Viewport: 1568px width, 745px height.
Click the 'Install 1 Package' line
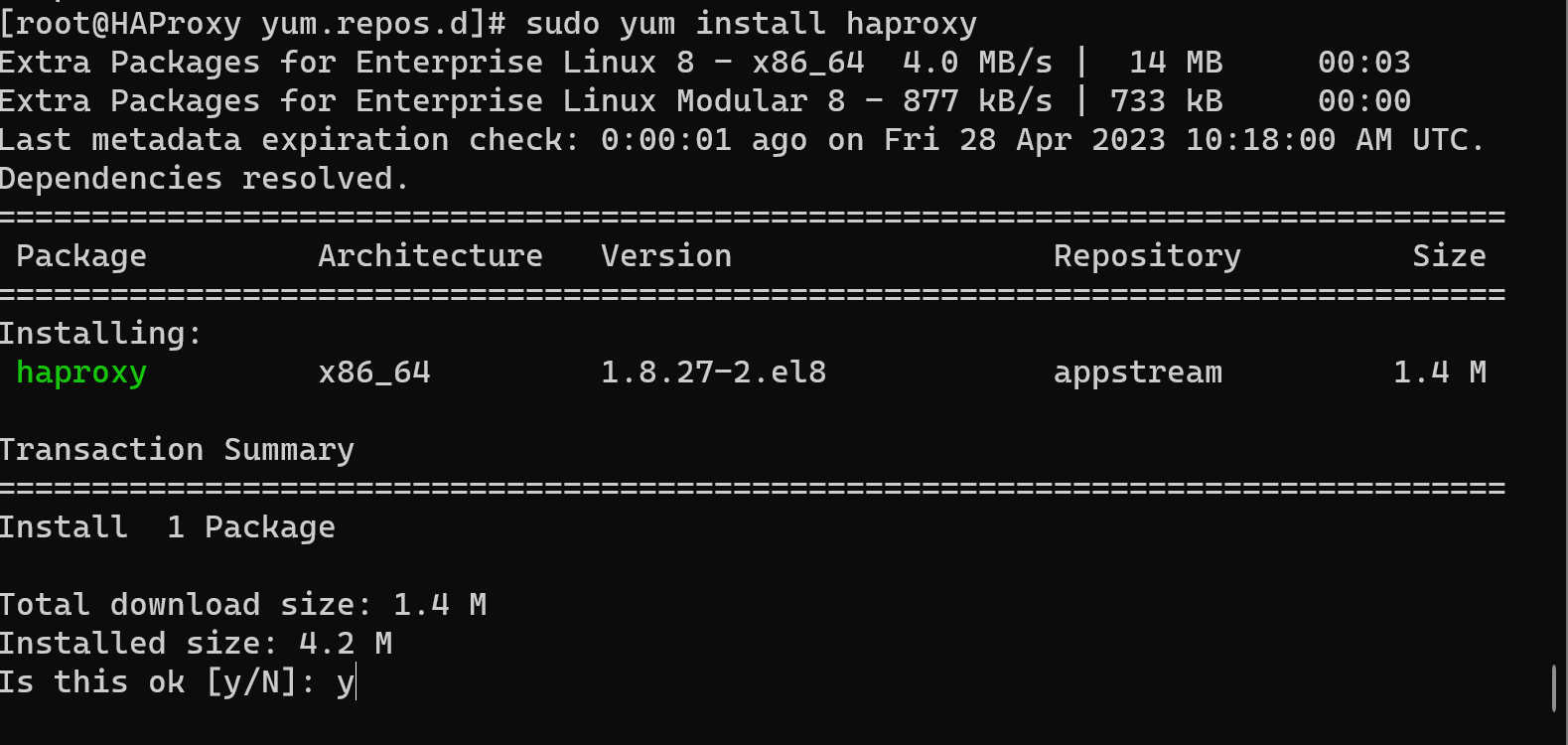click(167, 527)
